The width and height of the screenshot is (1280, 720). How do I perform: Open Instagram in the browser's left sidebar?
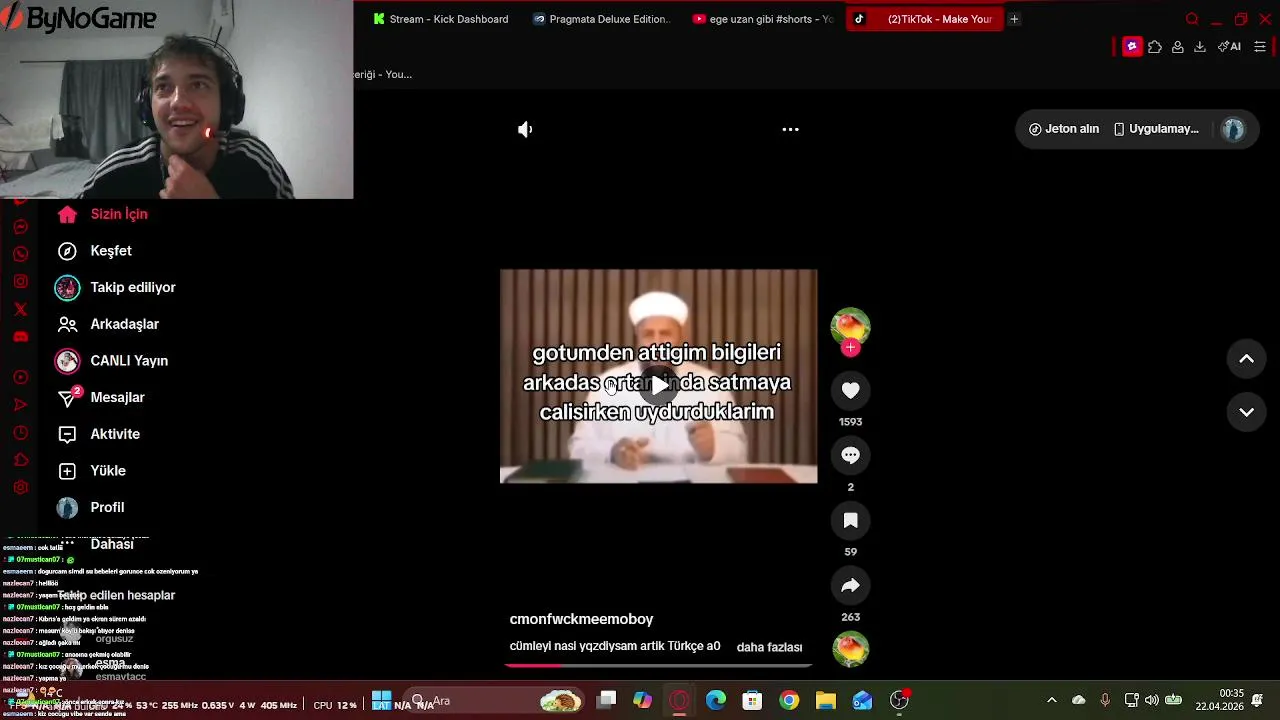tap(20, 282)
